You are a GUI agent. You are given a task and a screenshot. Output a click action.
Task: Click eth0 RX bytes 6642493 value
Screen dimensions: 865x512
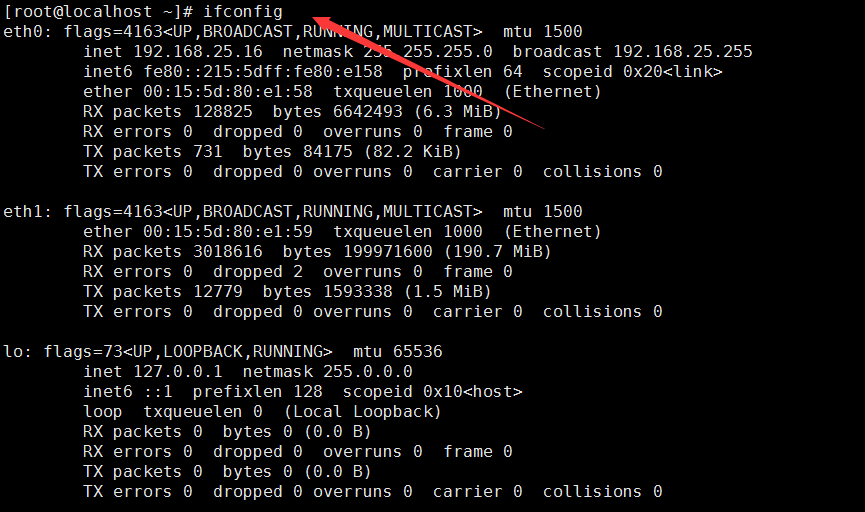pos(367,111)
